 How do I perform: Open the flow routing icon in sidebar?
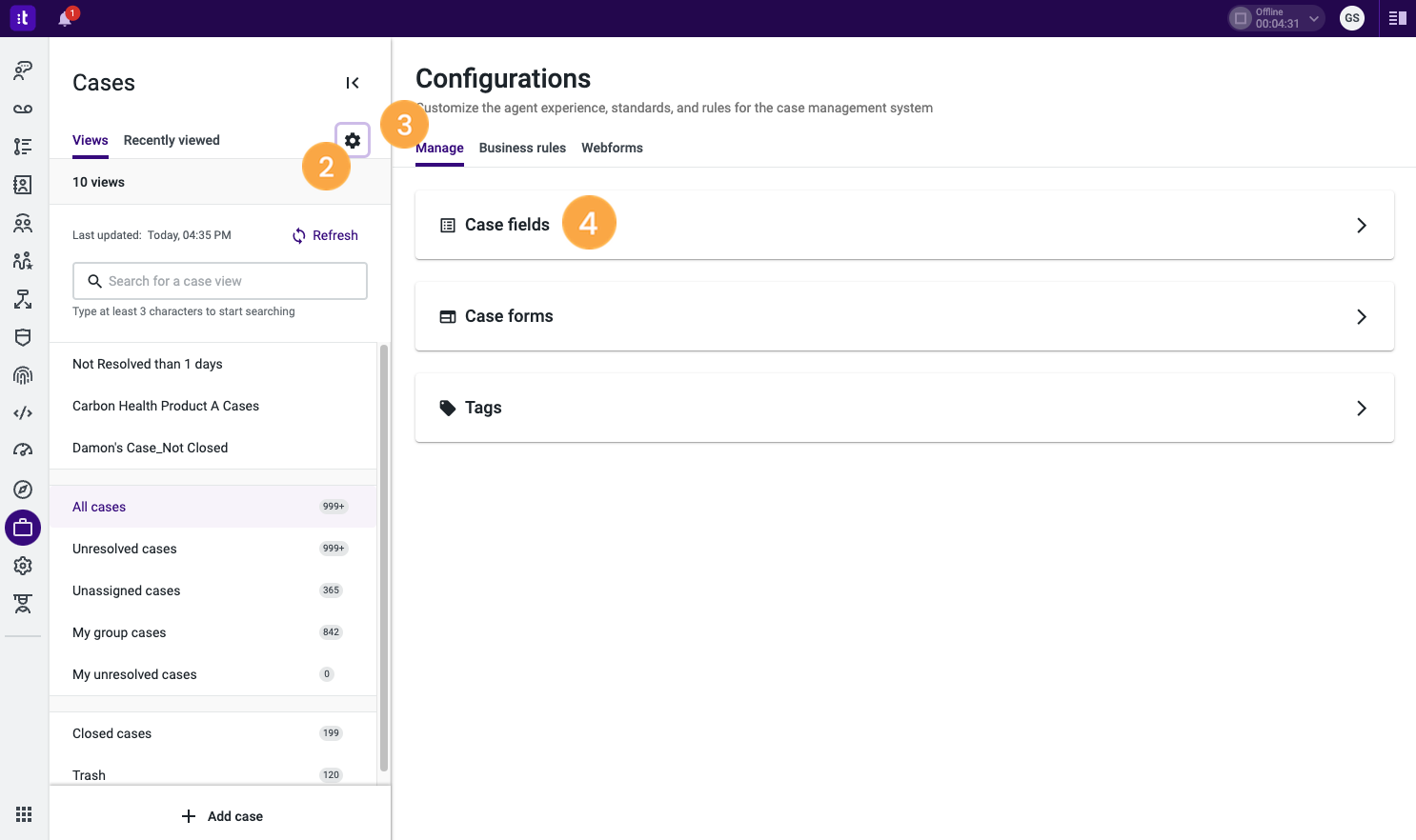(23, 299)
